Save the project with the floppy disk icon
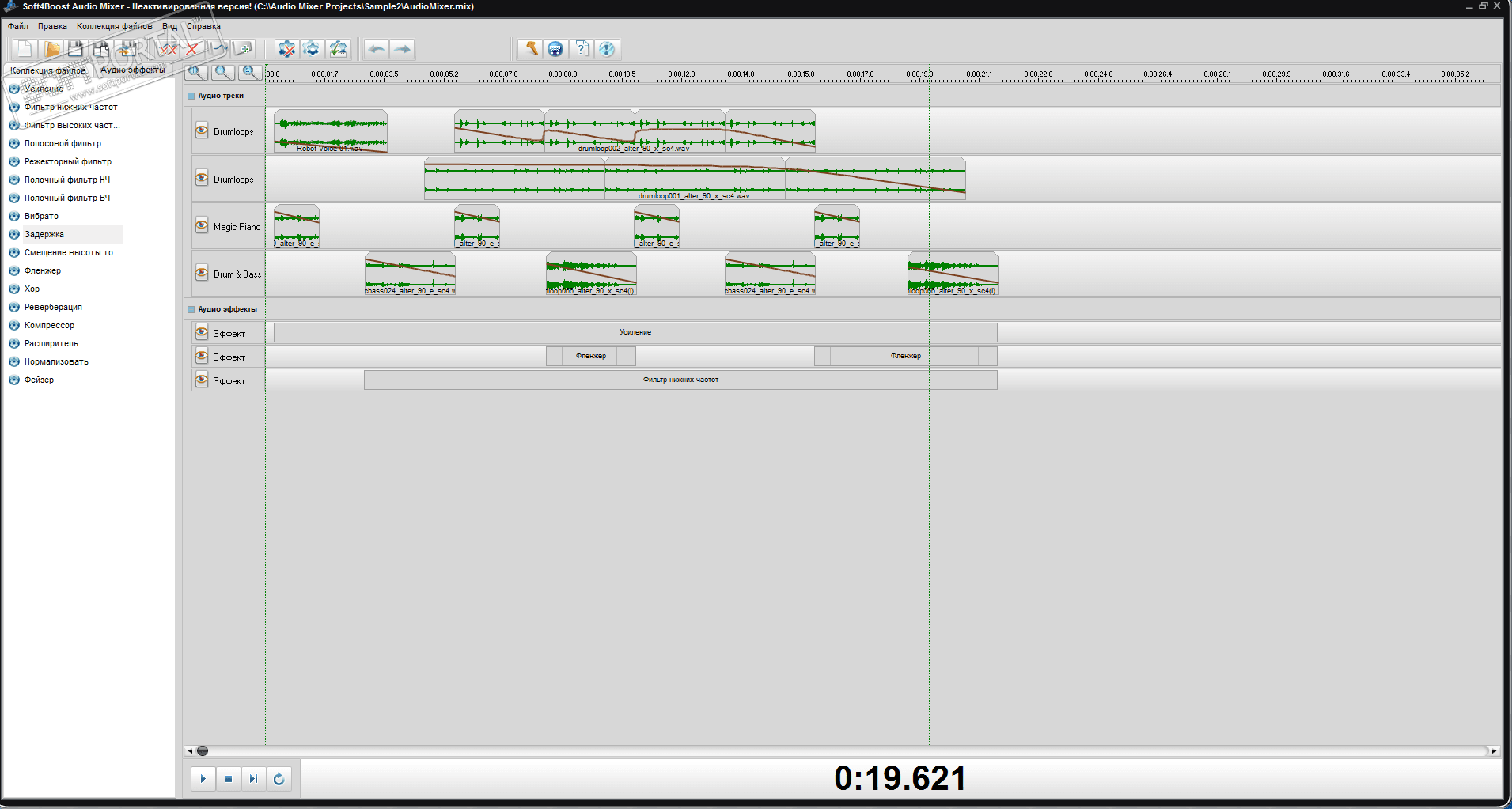 [x=76, y=49]
